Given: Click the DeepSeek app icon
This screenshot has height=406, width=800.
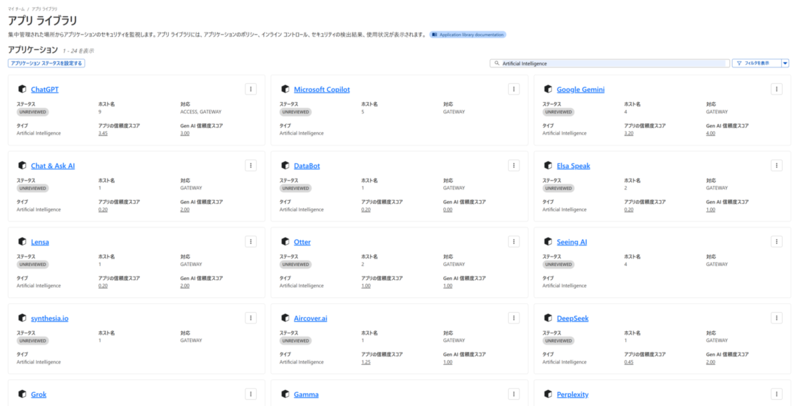Looking at the screenshot, I should (548, 318).
